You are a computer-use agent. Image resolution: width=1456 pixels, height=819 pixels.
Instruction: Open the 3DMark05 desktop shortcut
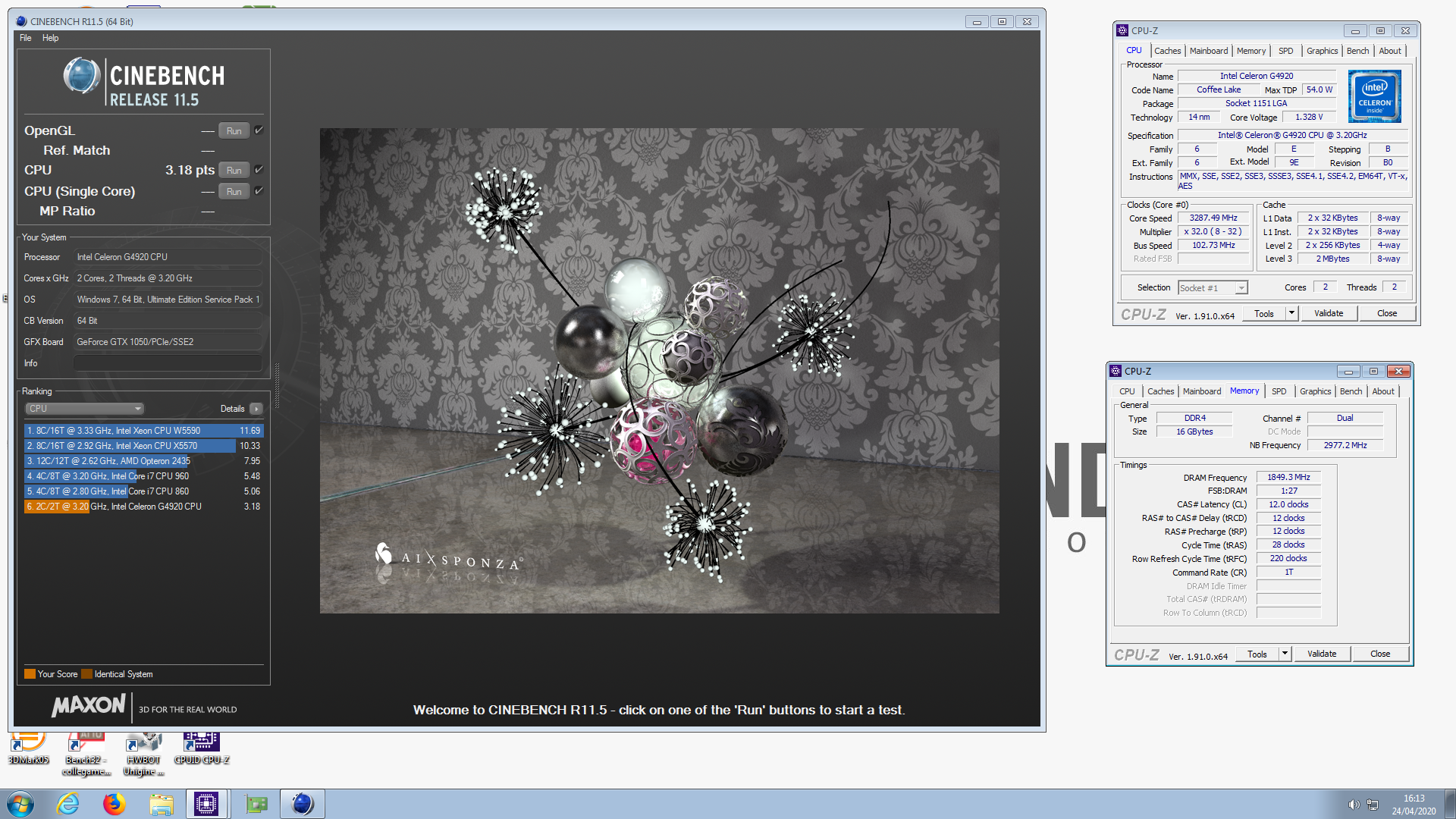[28, 748]
